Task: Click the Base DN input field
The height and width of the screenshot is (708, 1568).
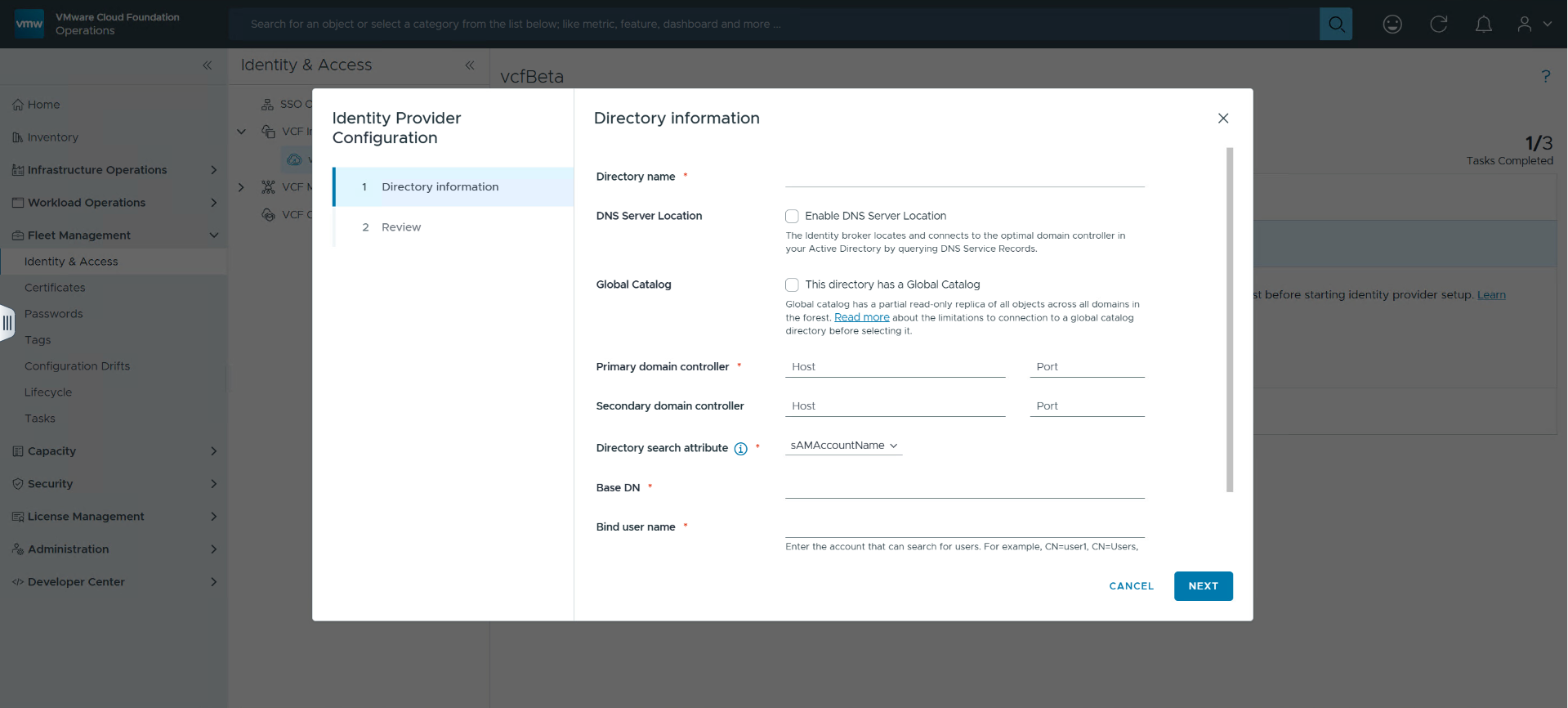Action: tap(965, 488)
